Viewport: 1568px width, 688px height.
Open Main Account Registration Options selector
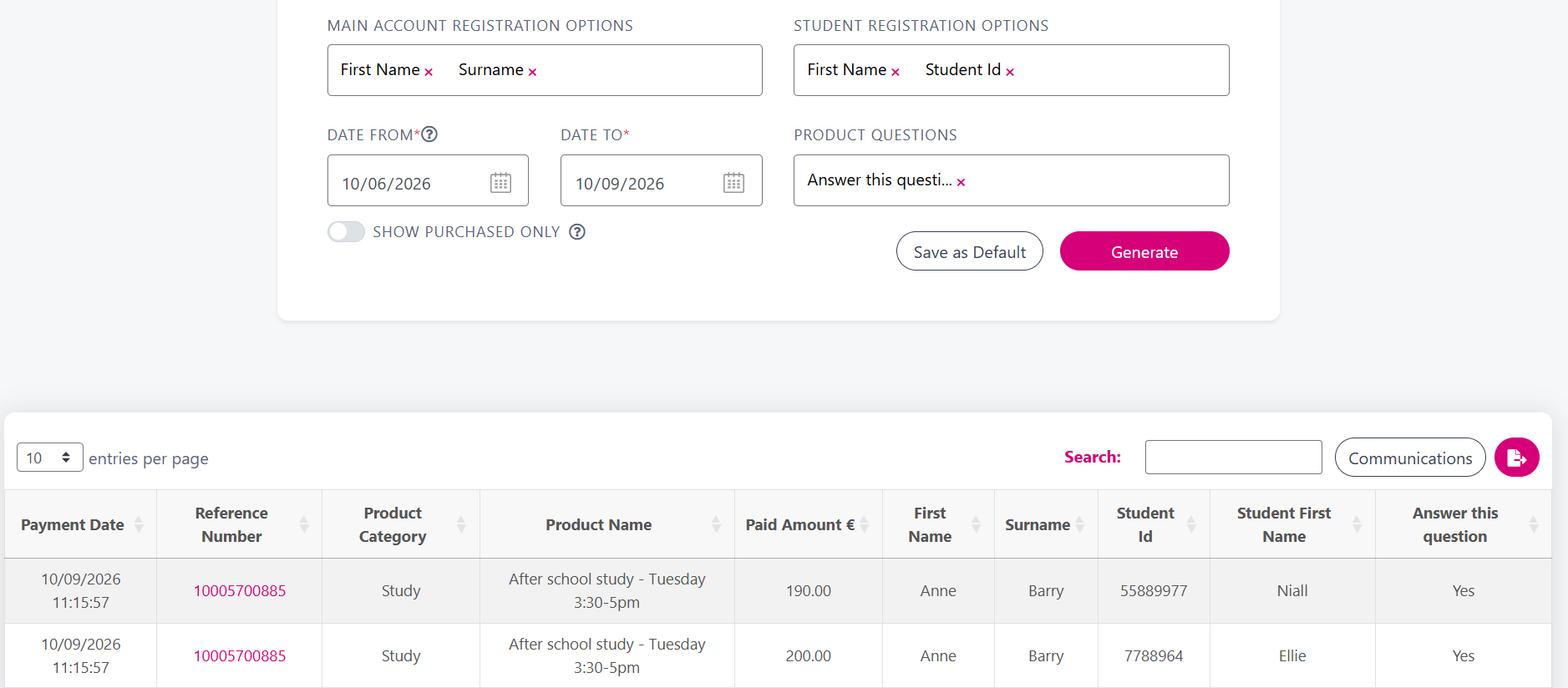[x=545, y=70]
